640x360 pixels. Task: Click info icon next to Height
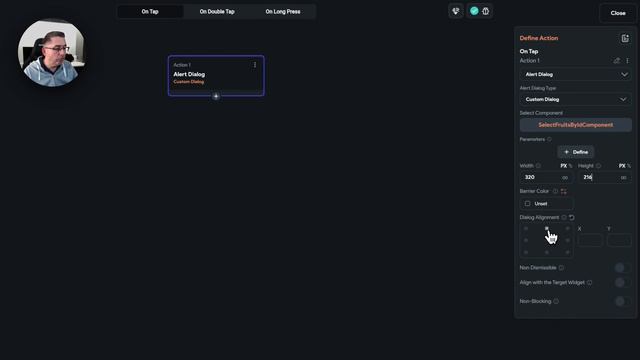pos(598,166)
